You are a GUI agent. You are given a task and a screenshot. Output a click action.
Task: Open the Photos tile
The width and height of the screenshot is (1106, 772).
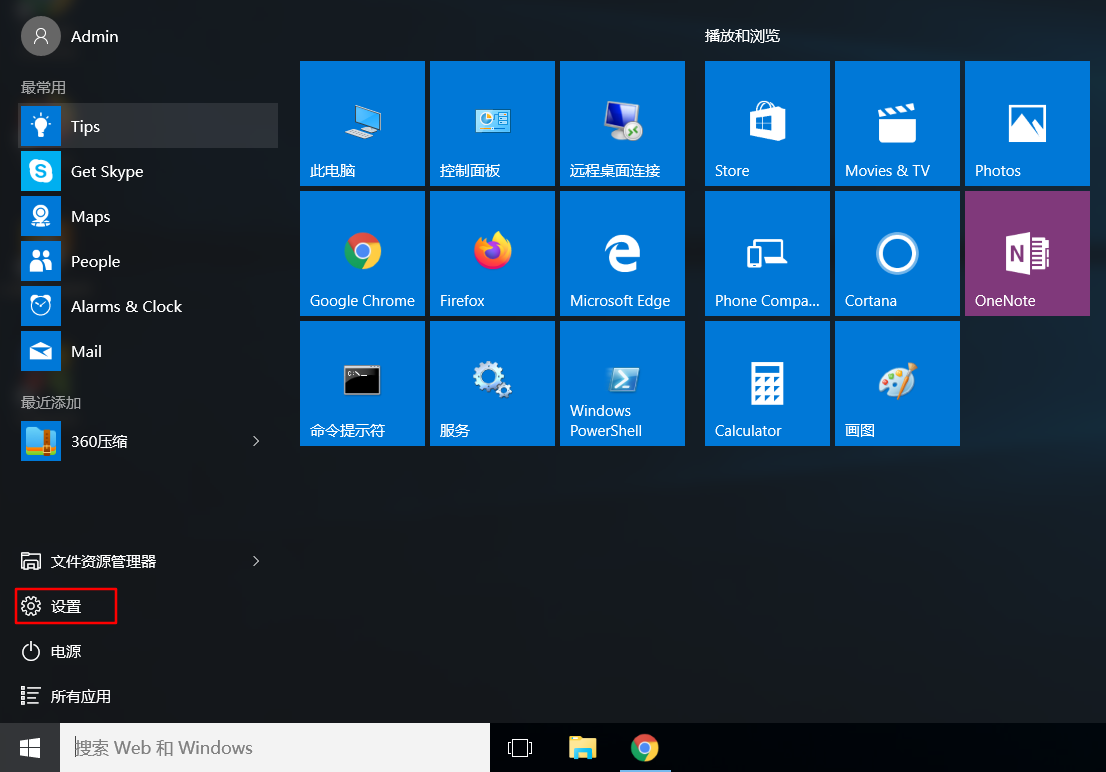click(1027, 123)
